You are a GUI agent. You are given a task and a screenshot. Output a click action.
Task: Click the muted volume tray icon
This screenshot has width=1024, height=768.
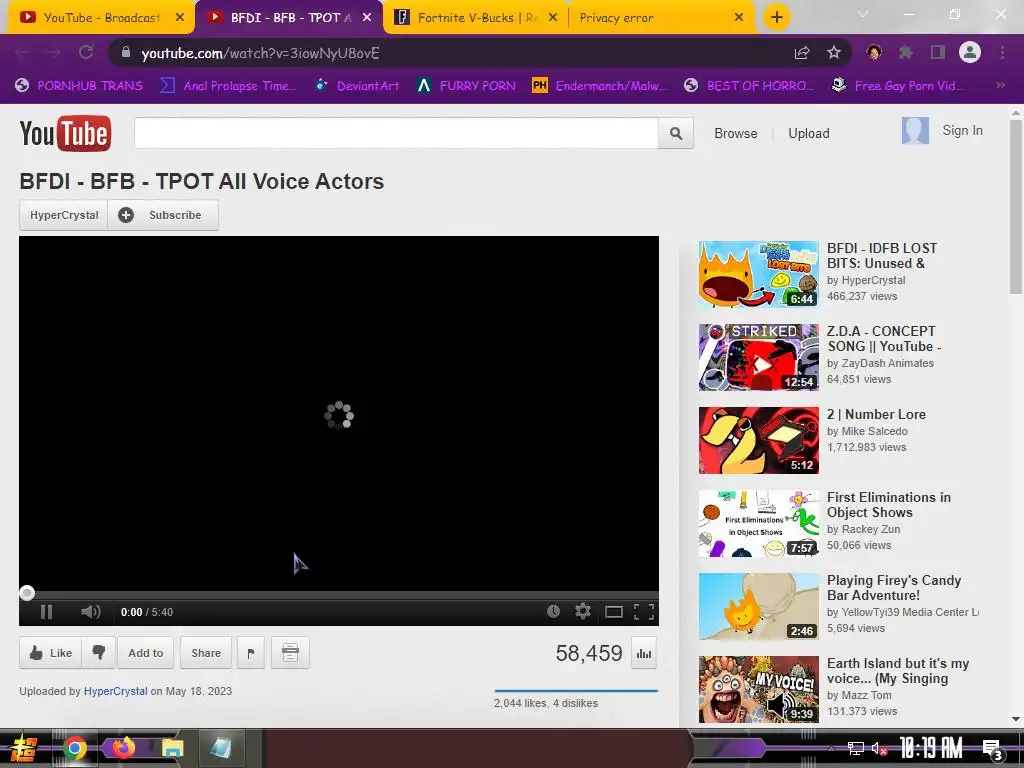click(x=879, y=748)
